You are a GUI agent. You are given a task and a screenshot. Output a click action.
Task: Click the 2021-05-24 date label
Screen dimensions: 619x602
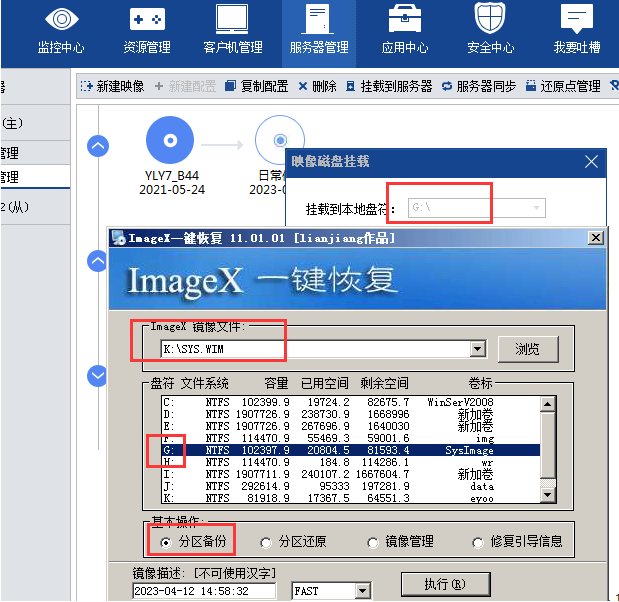coord(172,190)
